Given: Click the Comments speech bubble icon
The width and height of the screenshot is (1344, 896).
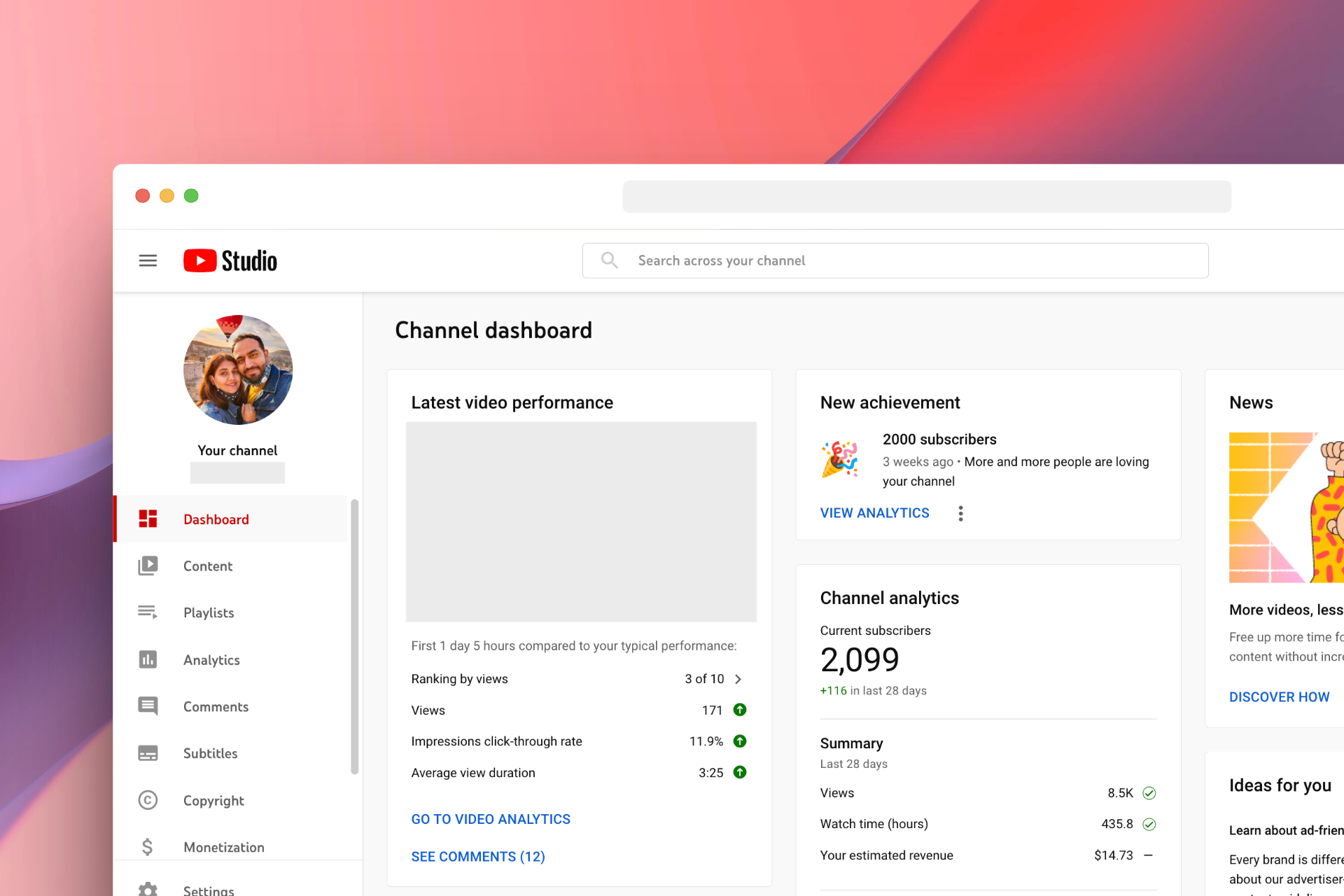Looking at the screenshot, I should pyautogui.click(x=148, y=706).
